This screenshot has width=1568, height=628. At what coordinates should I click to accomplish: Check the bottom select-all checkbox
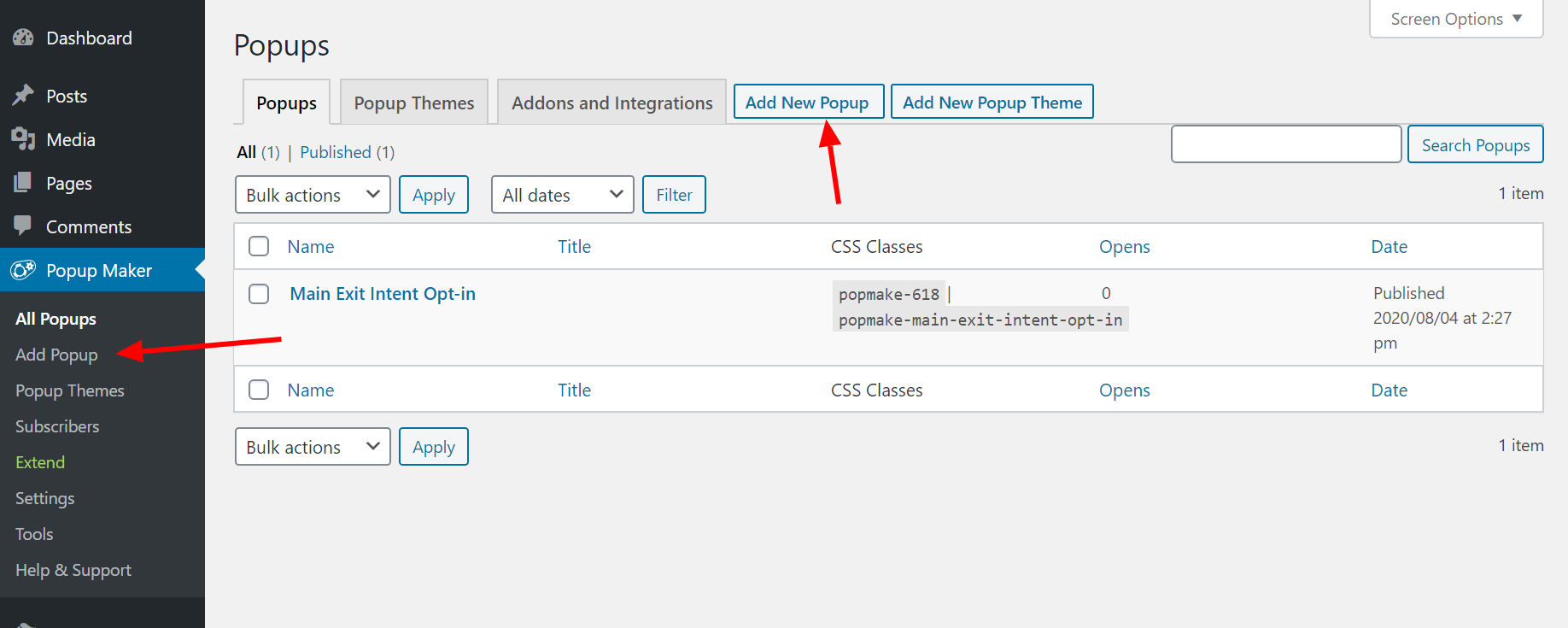259,389
